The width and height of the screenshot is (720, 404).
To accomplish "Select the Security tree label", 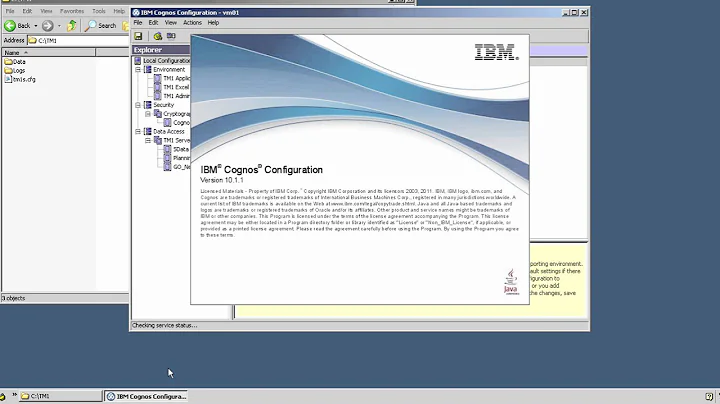I will [x=163, y=105].
